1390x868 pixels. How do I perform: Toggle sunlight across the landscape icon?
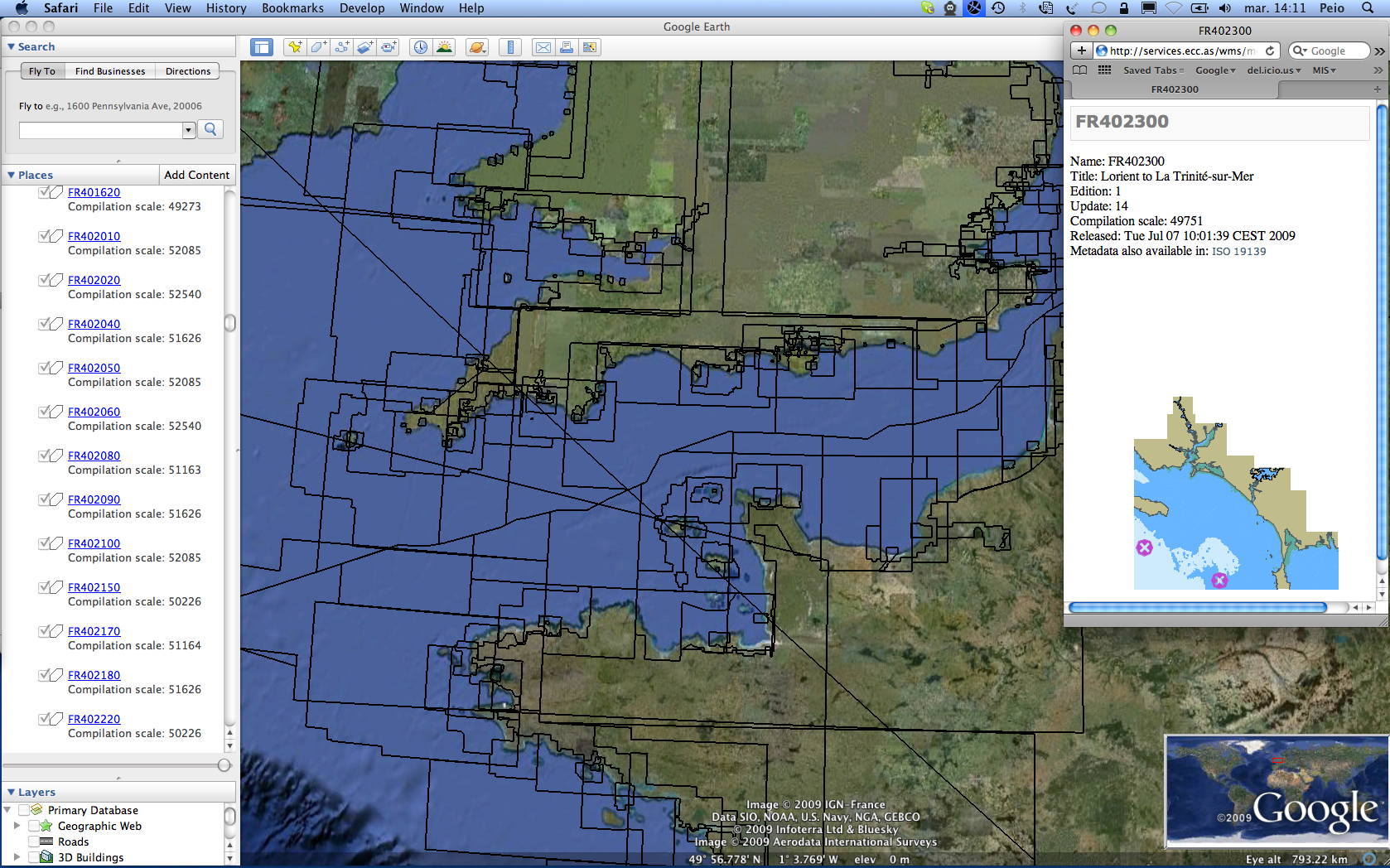coord(444,47)
